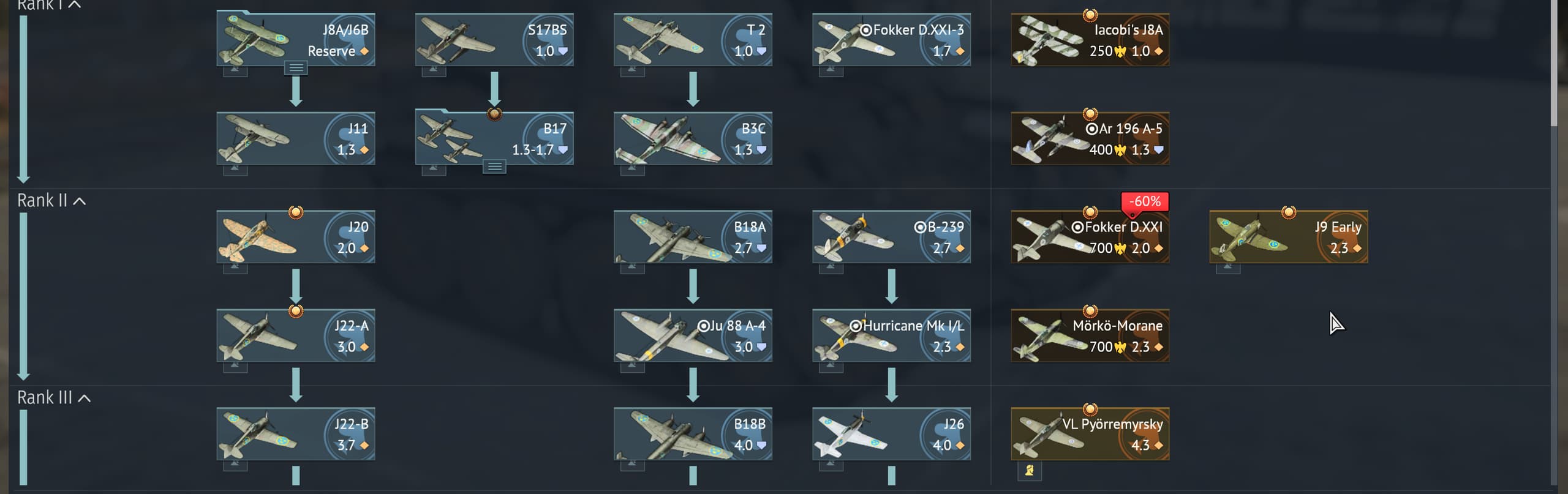Image resolution: width=1568 pixels, height=494 pixels.
Task: Expand the J8A/J6B vehicle group list
Action: pos(296,68)
